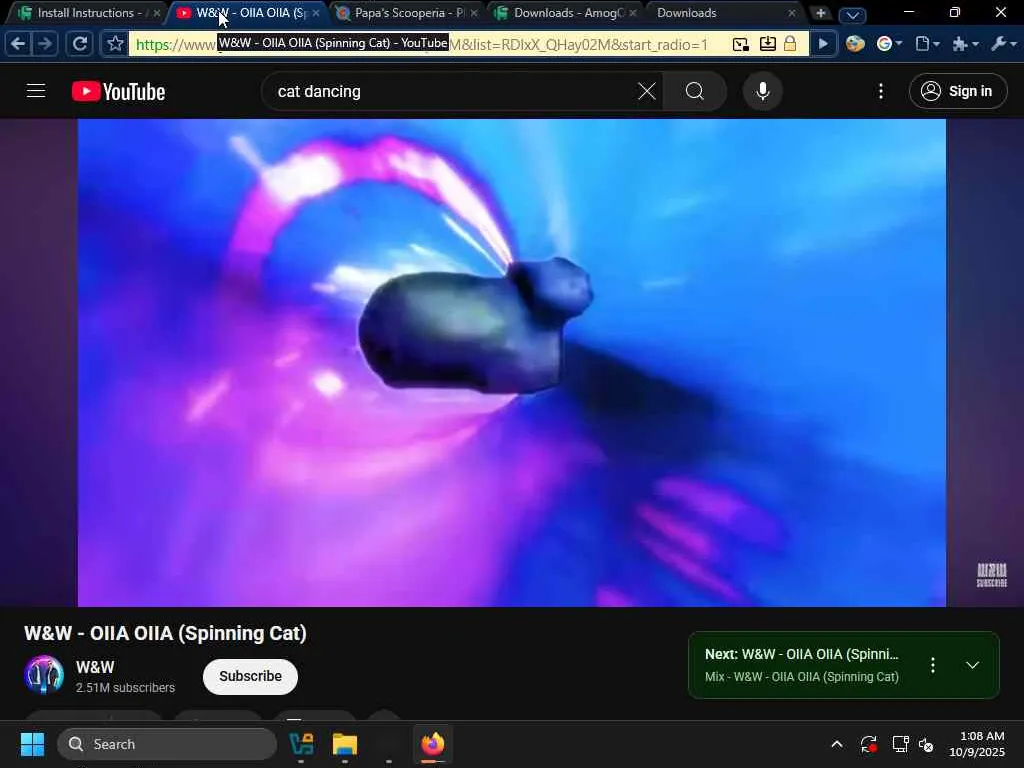Open the Next: W&W - OIIA OIIA mix title
The image size is (1024, 768).
coord(801,654)
